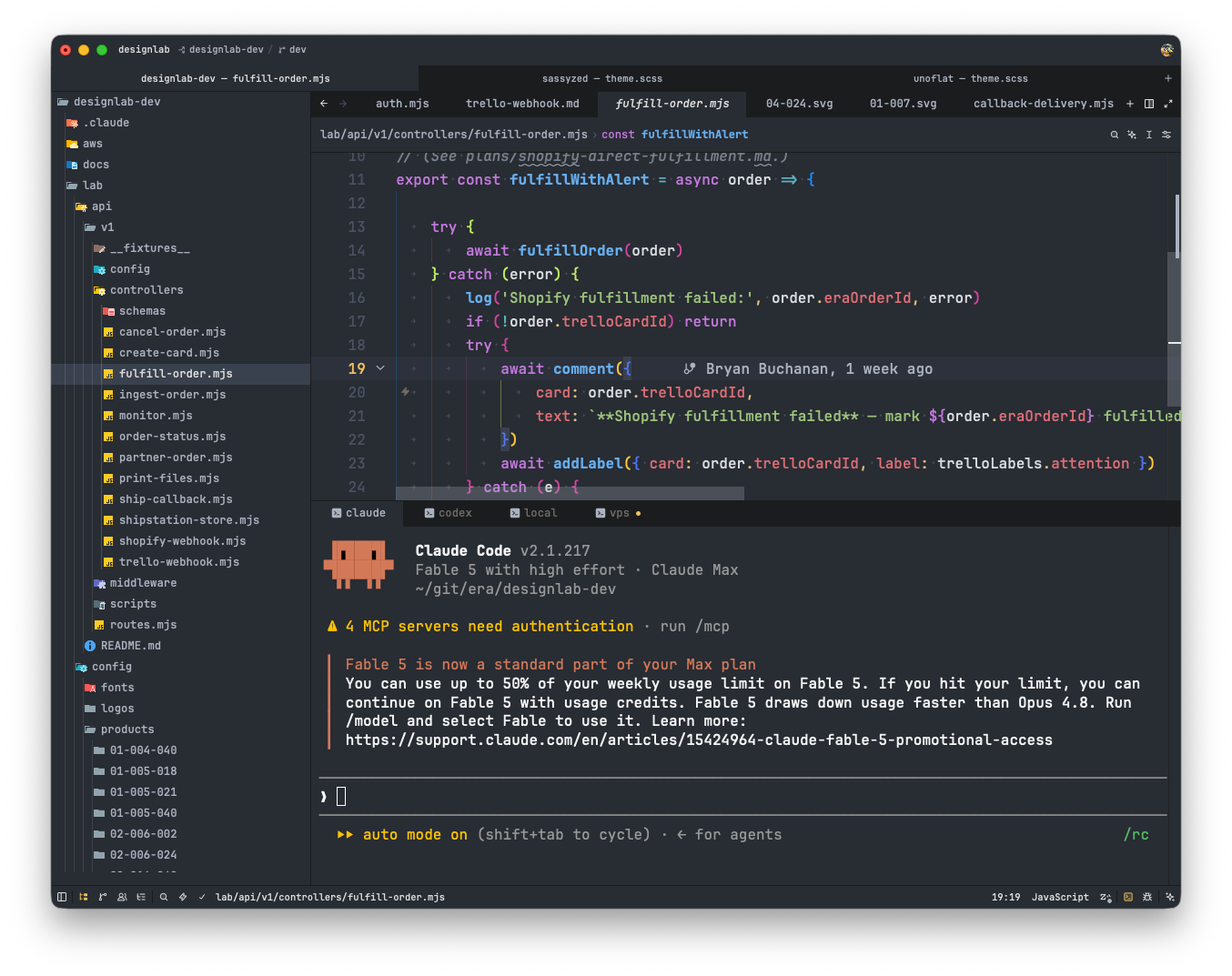This screenshot has width=1232, height=976.
Task: Open user avatar menu in title bar
Action: point(1166,50)
